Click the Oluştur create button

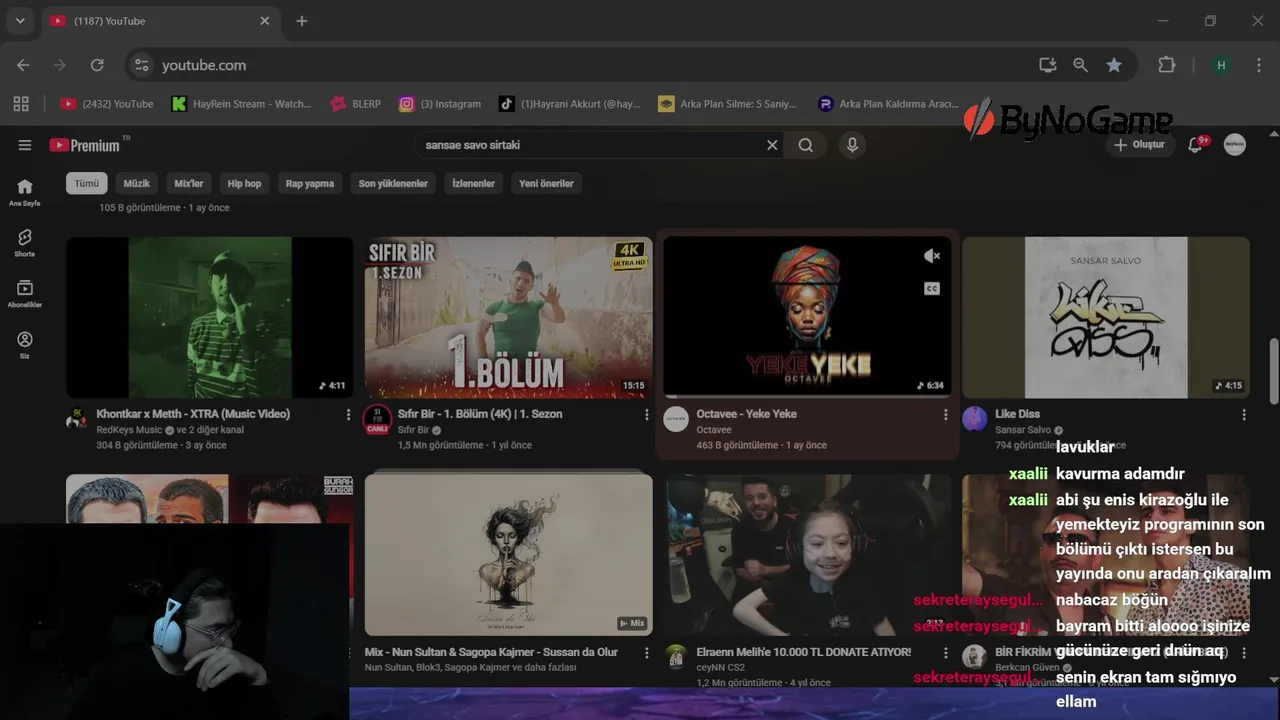(x=1140, y=145)
